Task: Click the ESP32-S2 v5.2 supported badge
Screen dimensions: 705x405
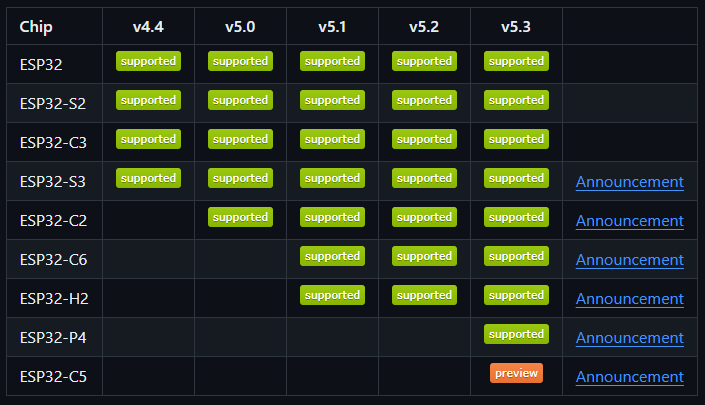Action: click(424, 100)
